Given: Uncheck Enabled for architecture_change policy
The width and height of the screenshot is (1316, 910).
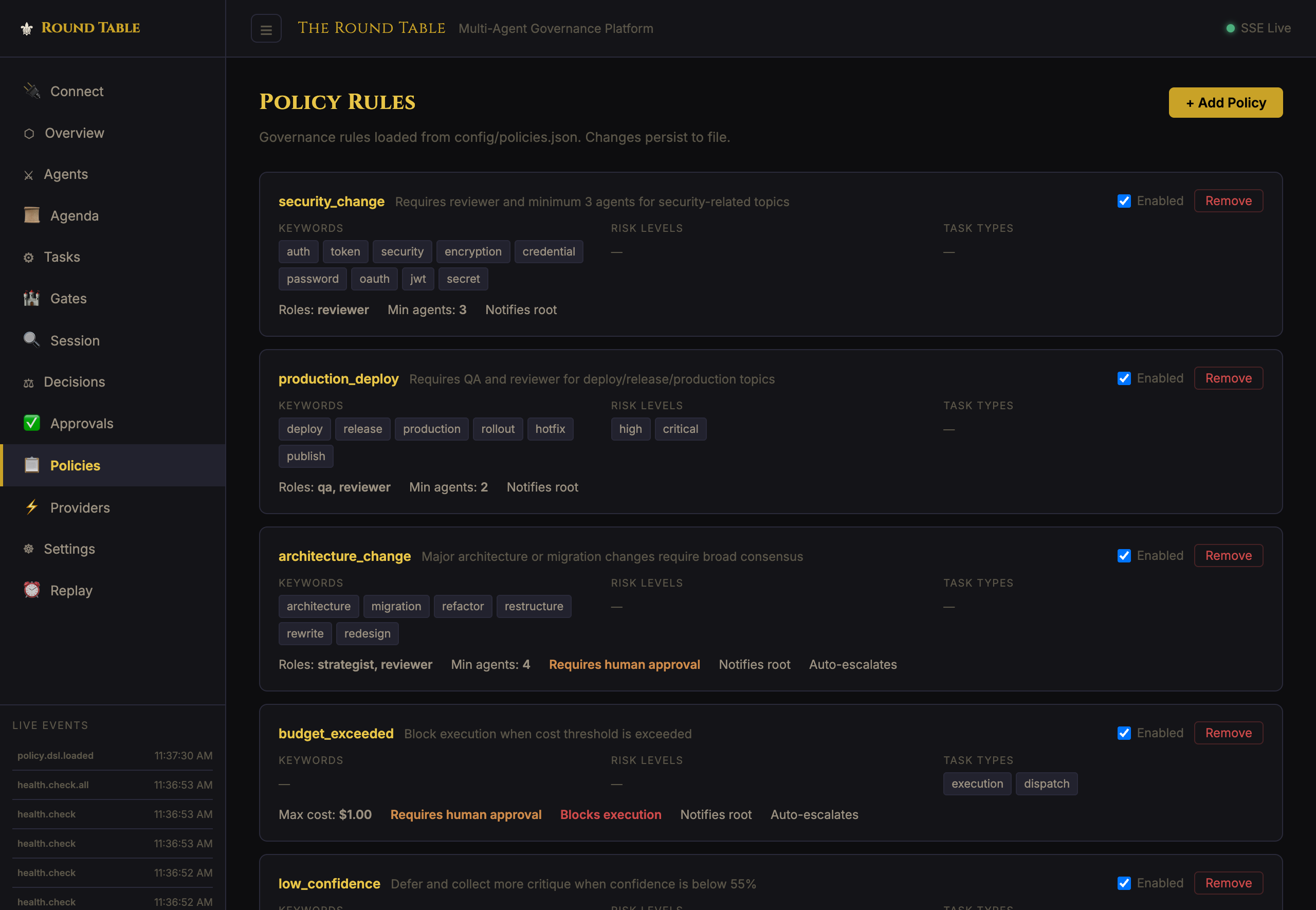Looking at the screenshot, I should 1124,556.
